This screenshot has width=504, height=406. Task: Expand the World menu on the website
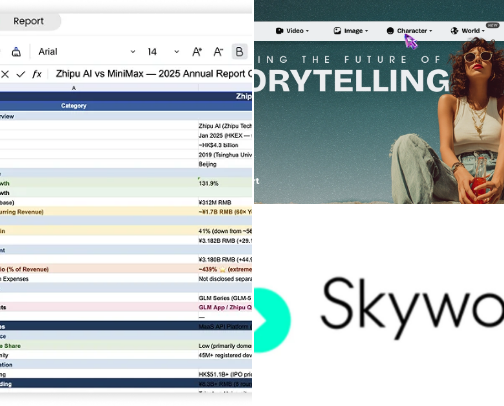[x=467, y=31]
